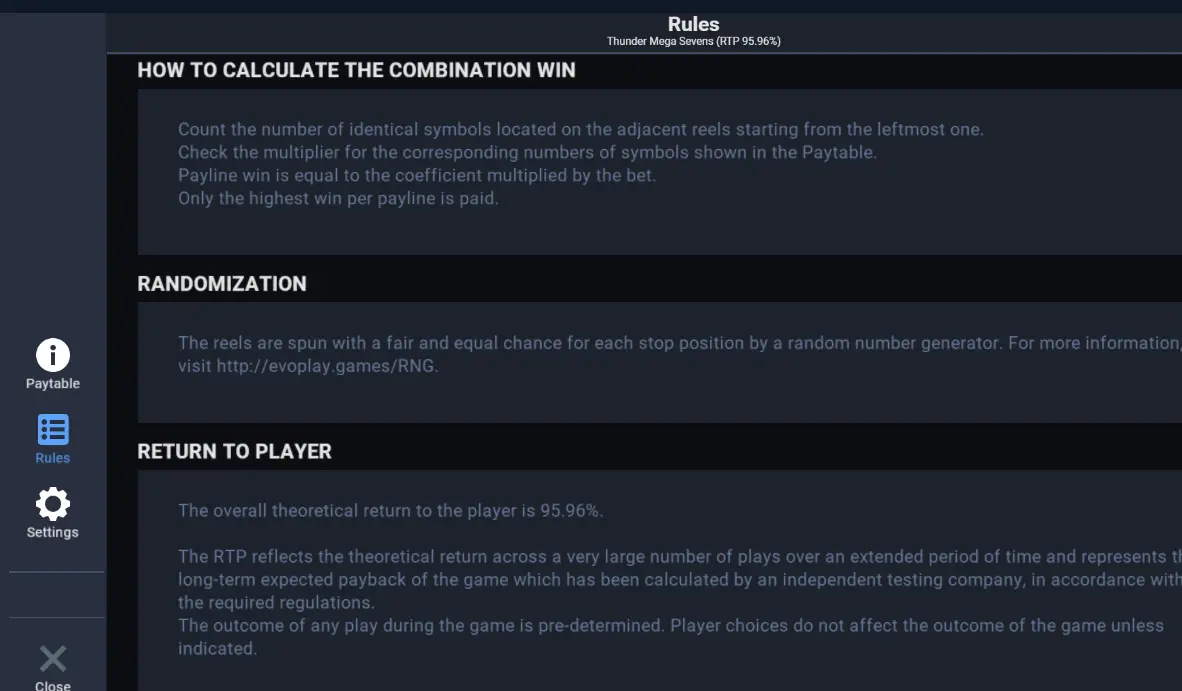
Task: Click the 95.96% theoretical return sentence
Action: [390, 511]
